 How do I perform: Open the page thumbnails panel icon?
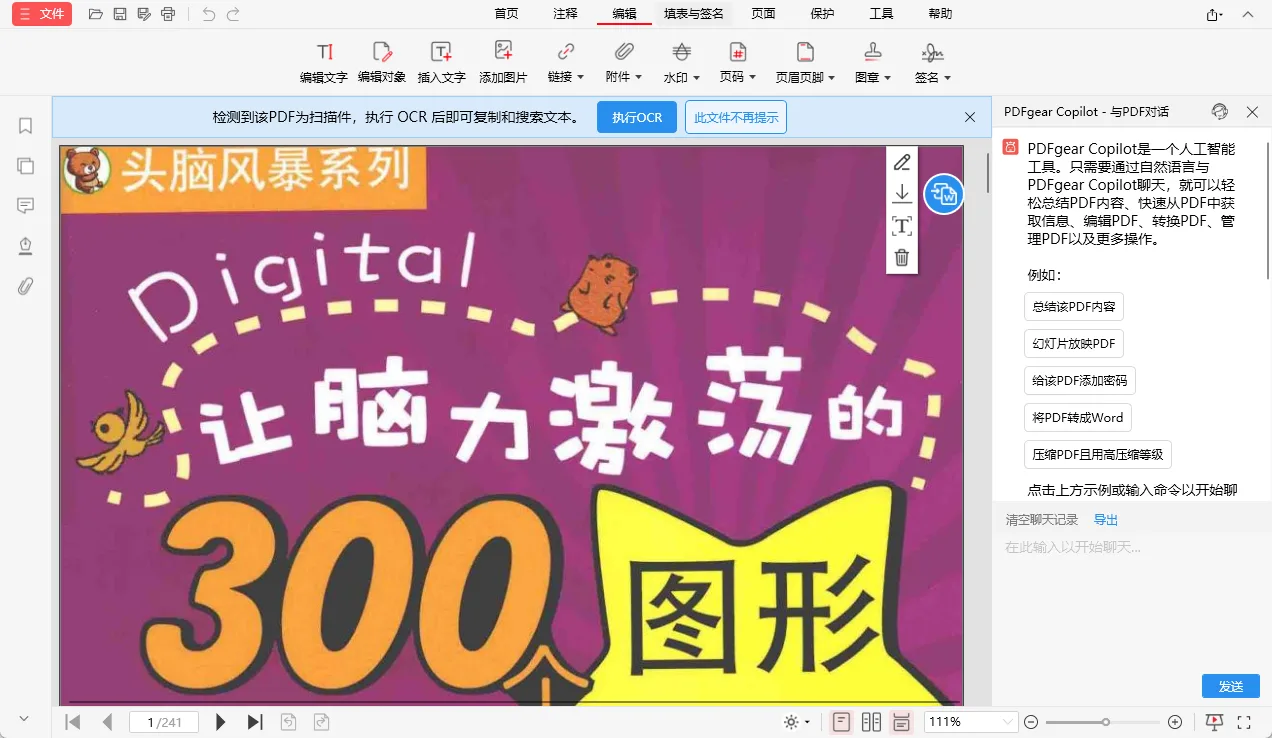point(26,166)
